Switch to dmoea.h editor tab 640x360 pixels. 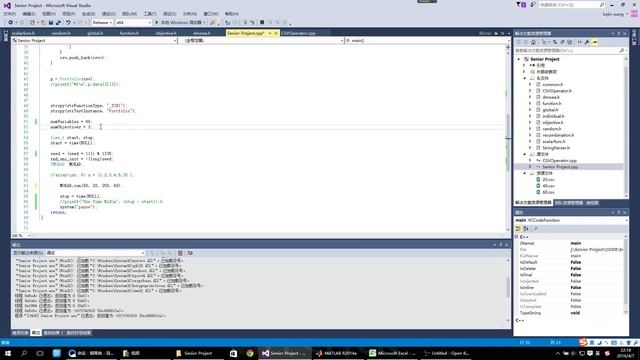pyautogui.click(x=202, y=33)
